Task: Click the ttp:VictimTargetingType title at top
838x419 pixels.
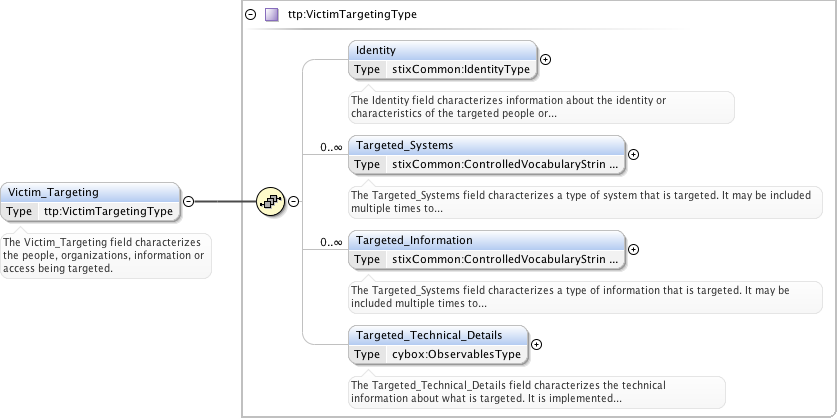Action: tap(352, 15)
